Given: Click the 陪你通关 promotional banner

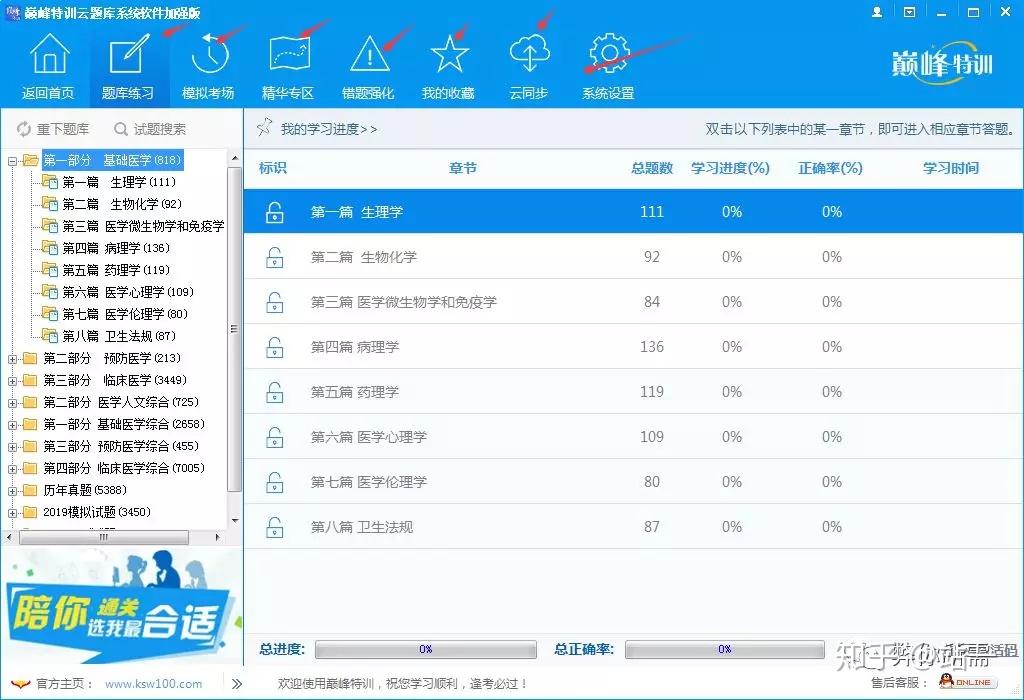Looking at the screenshot, I should coord(121,606).
